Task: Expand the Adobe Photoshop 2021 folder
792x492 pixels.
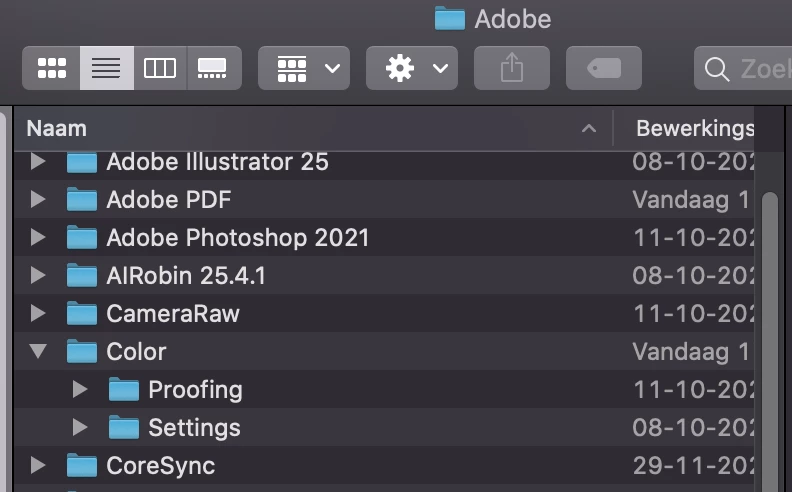Action: 39,237
